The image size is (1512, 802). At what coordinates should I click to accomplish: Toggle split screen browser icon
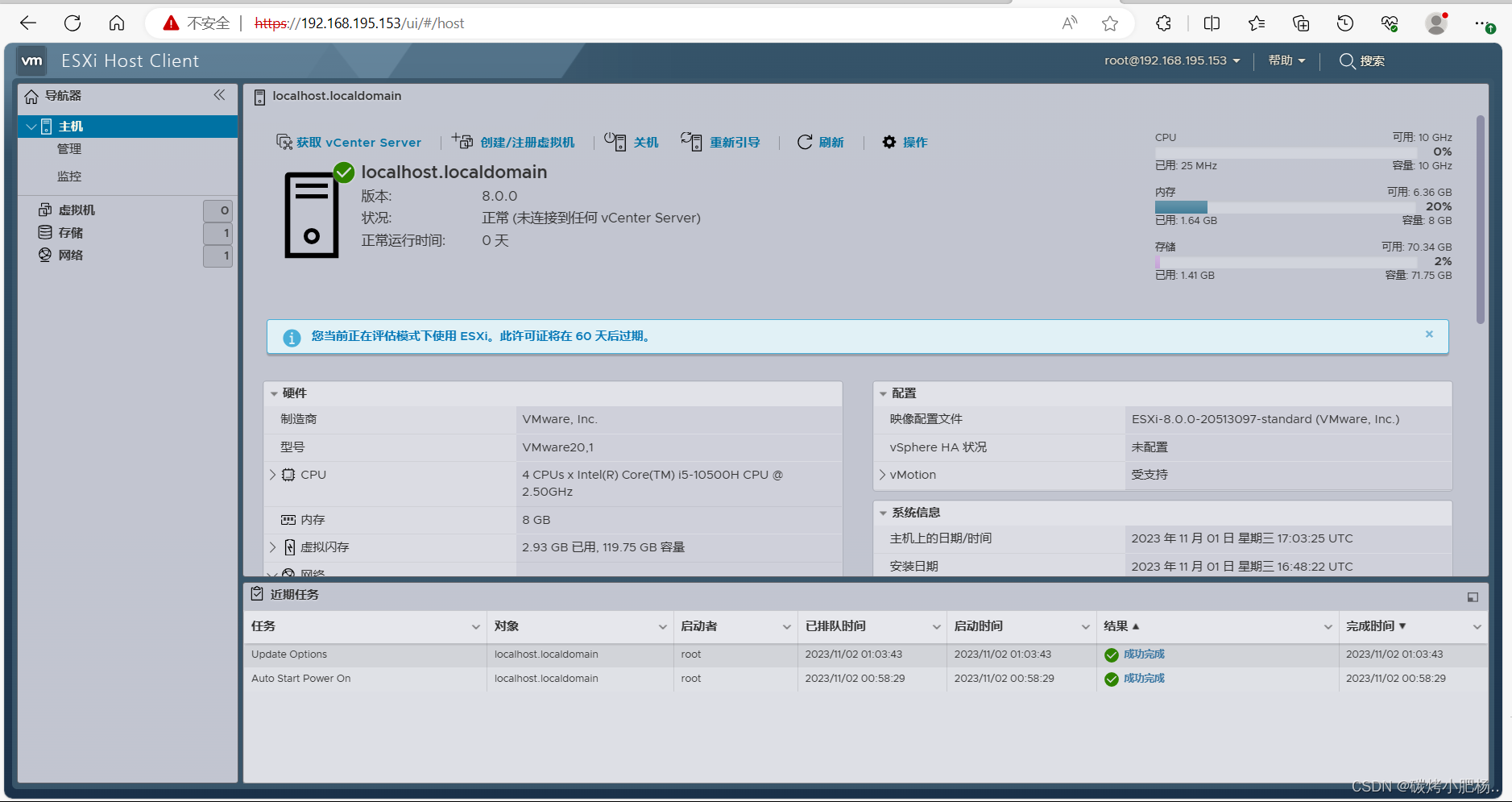(1212, 23)
